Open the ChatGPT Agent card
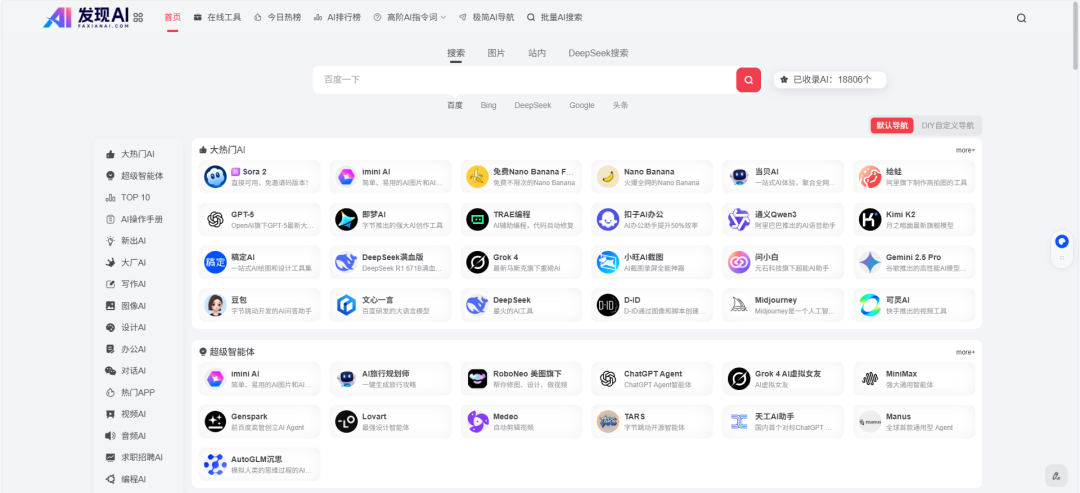 click(x=652, y=379)
